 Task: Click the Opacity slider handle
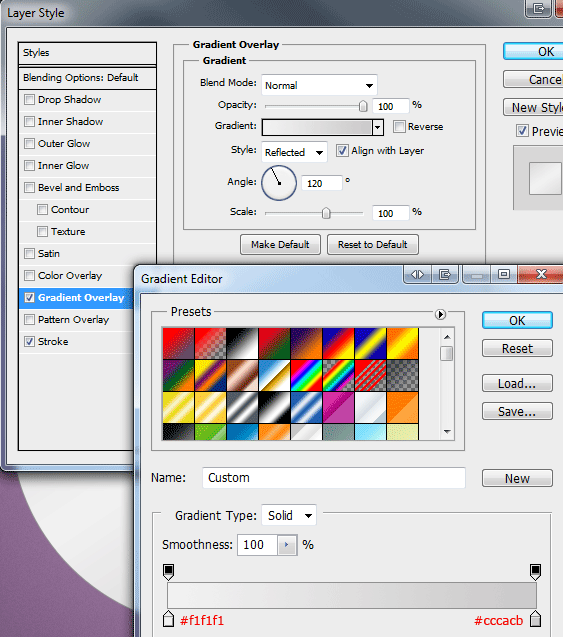[363, 106]
